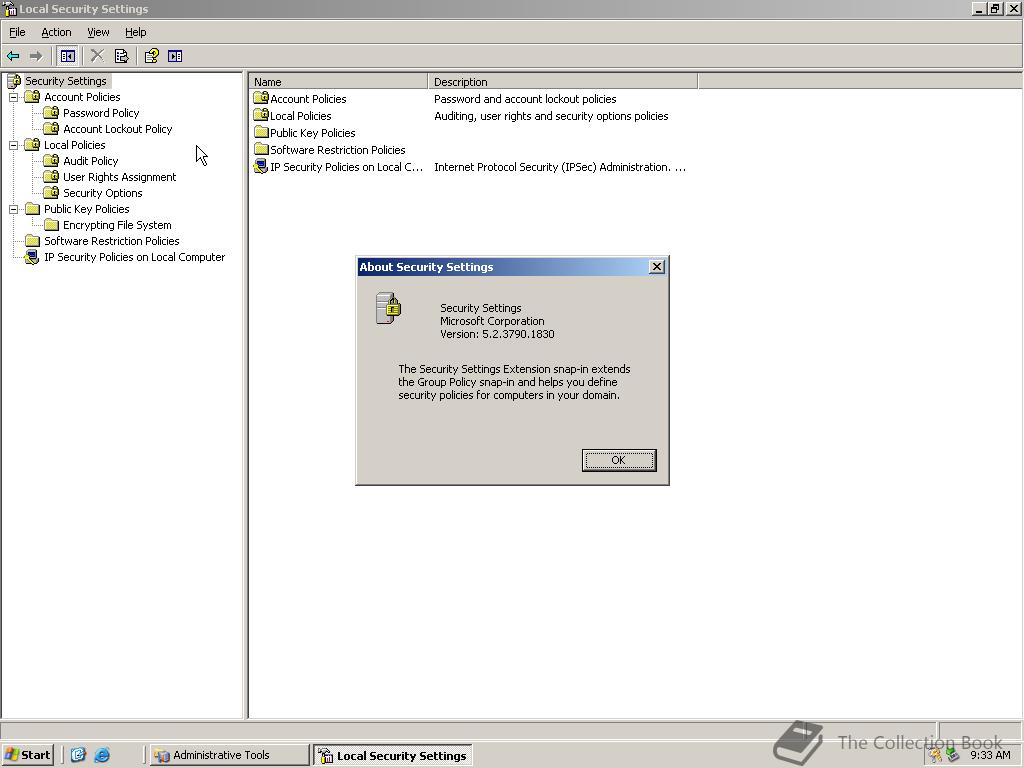
Task: Launch Internet Explorer from Quick Launch
Action: tap(102, 755)
